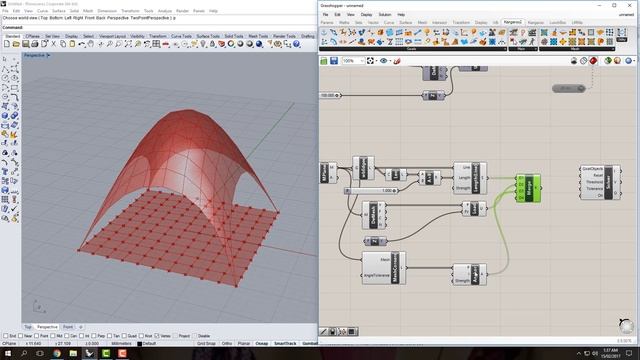Open Chrome from the Windows taskbar
Screen dimensions: 640x360
tap(56, 353)
